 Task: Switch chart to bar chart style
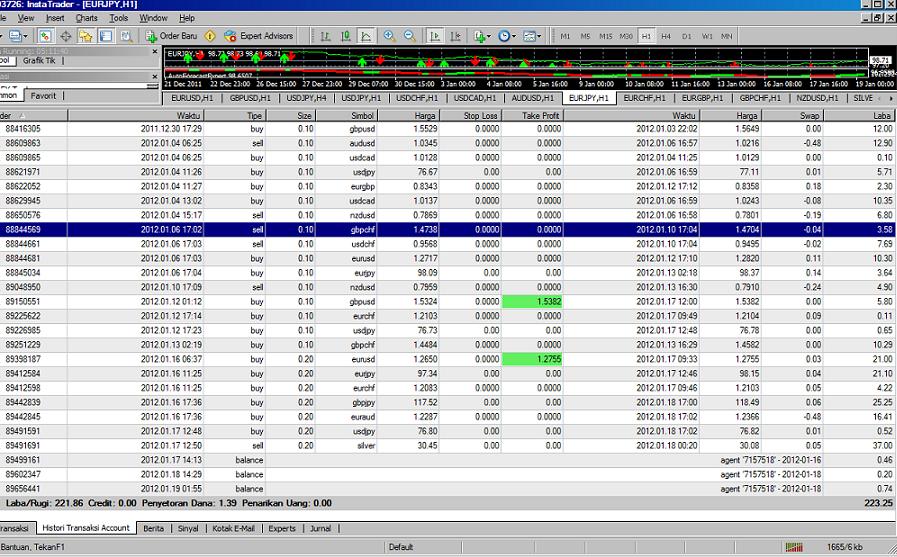(324, 36)
